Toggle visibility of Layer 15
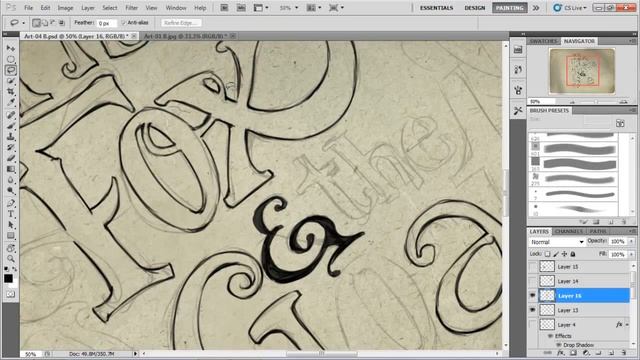 pyautogui.click(x=533, y=267)
